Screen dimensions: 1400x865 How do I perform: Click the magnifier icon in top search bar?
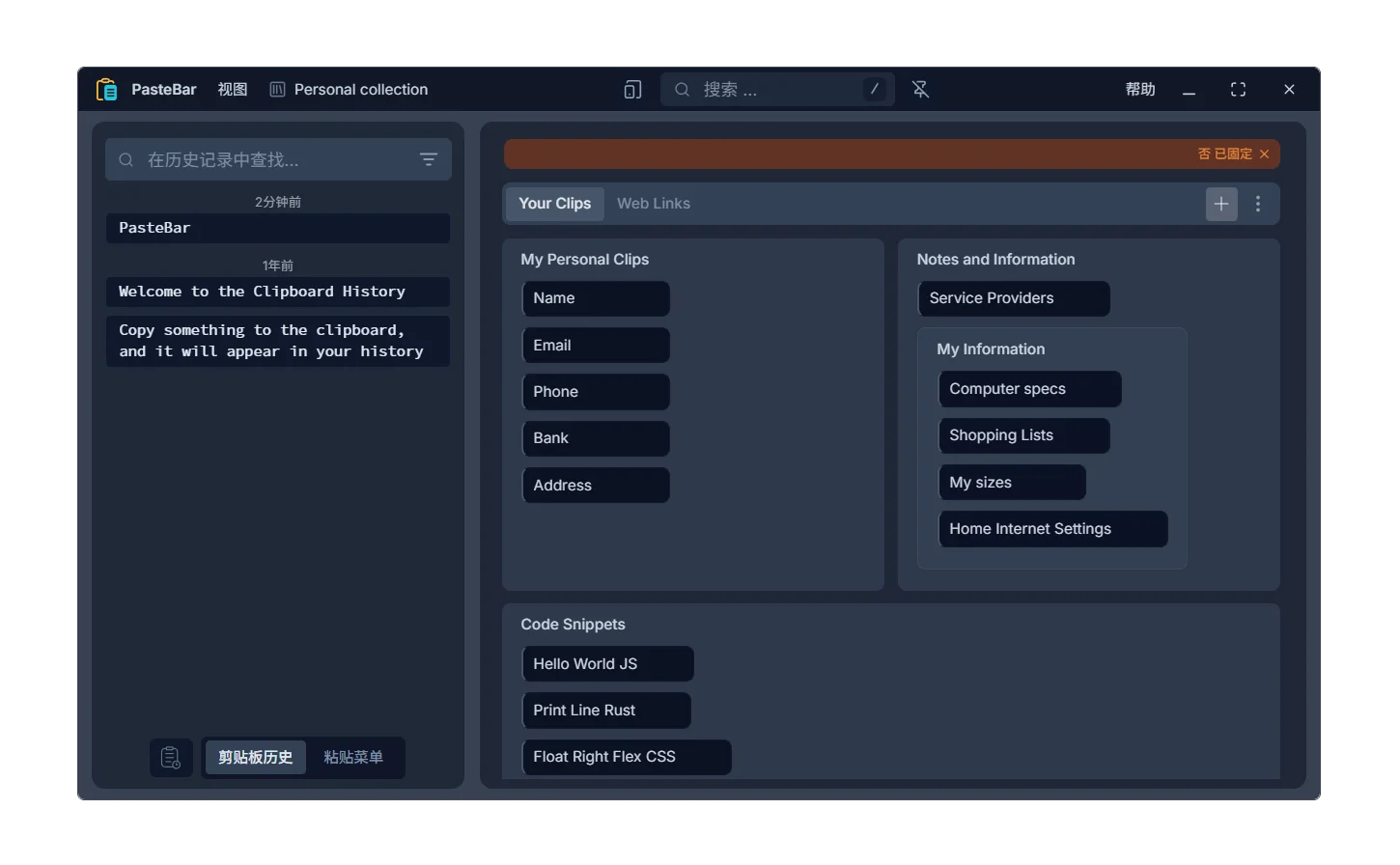pyautogui.click(x=682, y=90)
